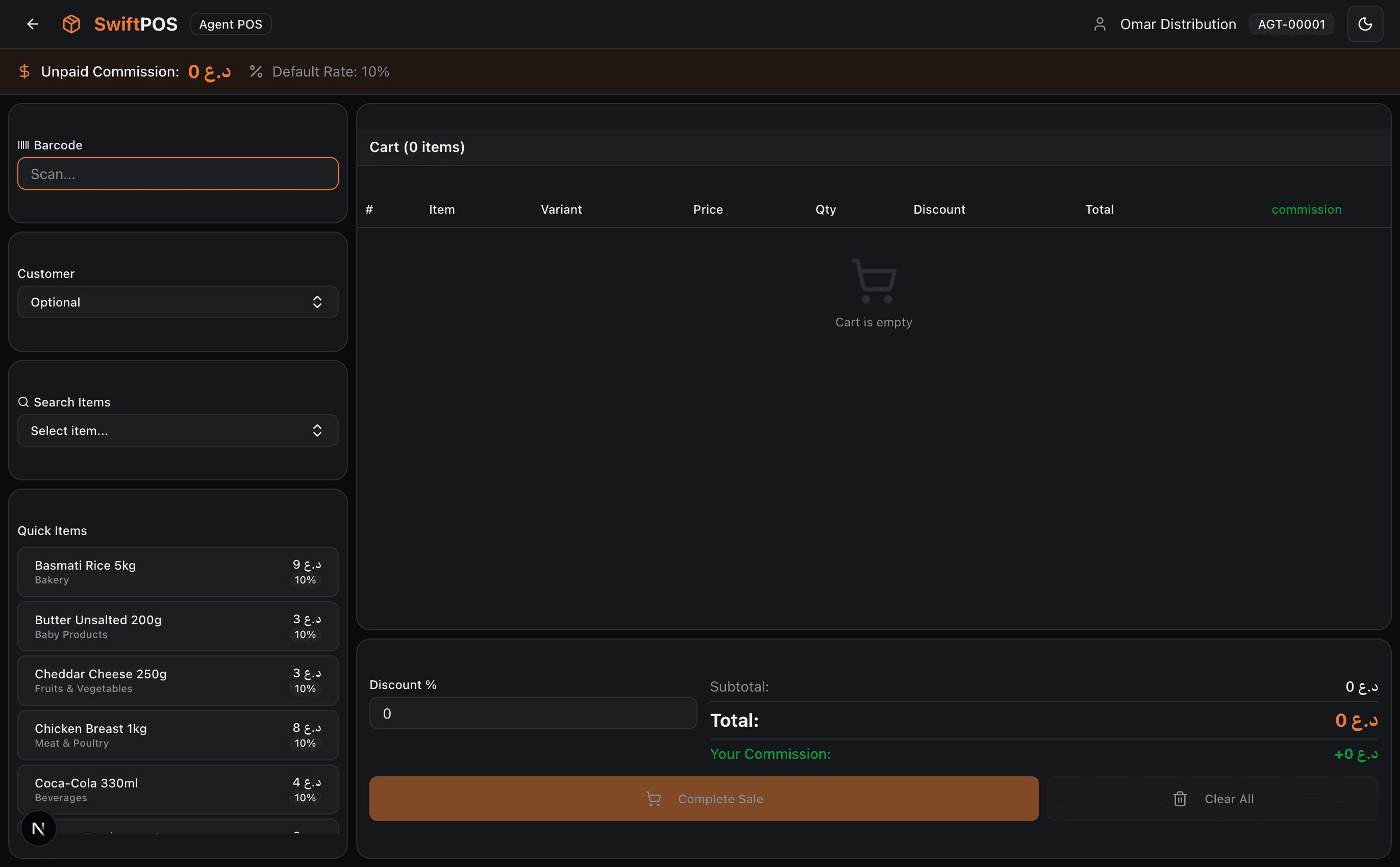
Task: Click the SwiftPOS box logo icon
Action: point(71,24)
